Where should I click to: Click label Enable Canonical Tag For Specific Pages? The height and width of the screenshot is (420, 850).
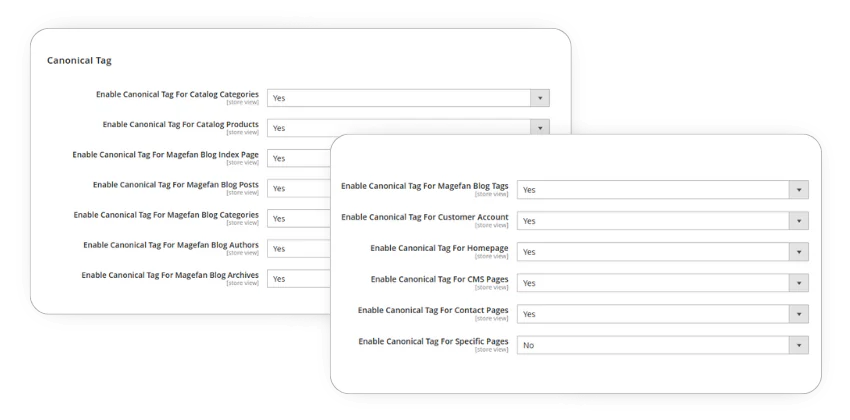click(x=433, y=341)
